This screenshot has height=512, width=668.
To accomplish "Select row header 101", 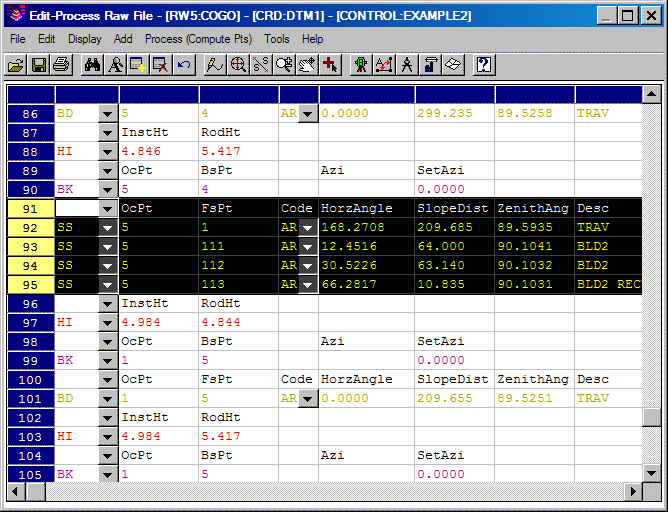I will coord(31,399).
